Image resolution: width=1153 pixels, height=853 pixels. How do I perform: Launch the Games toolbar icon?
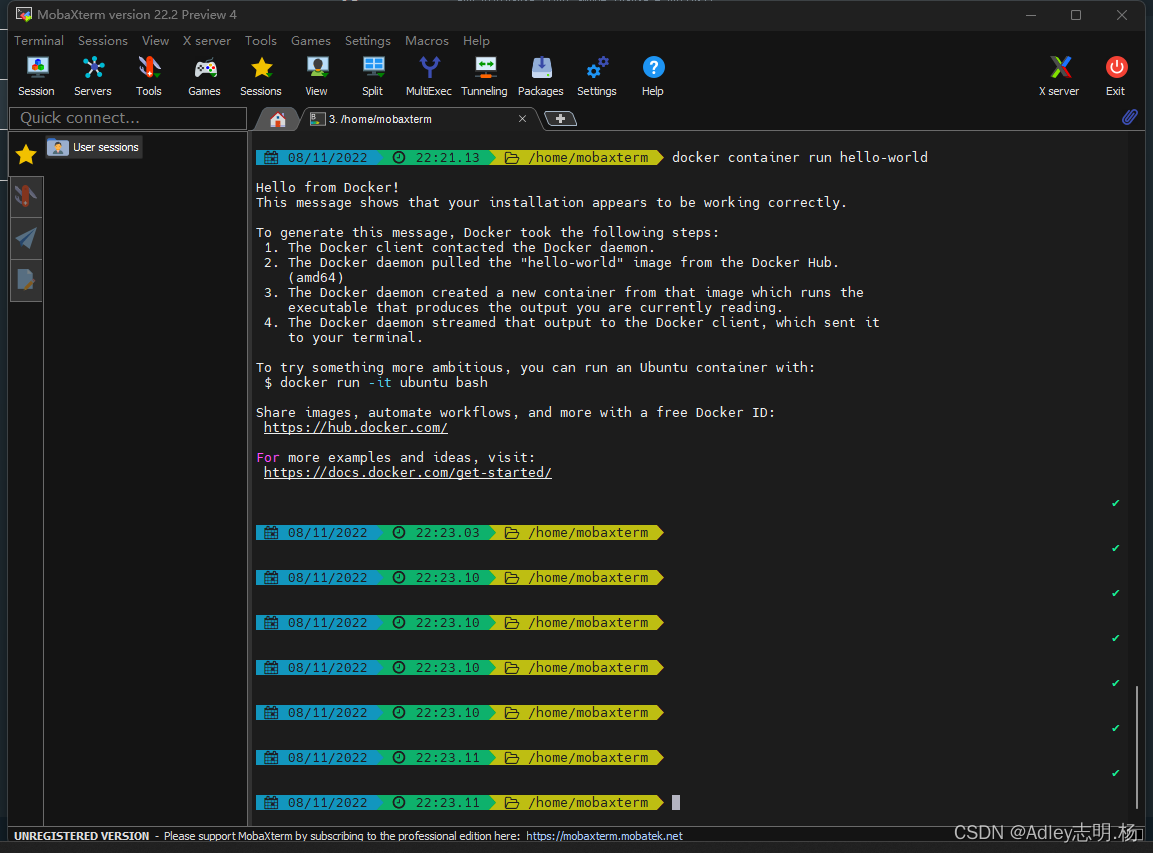pos(204,76)
